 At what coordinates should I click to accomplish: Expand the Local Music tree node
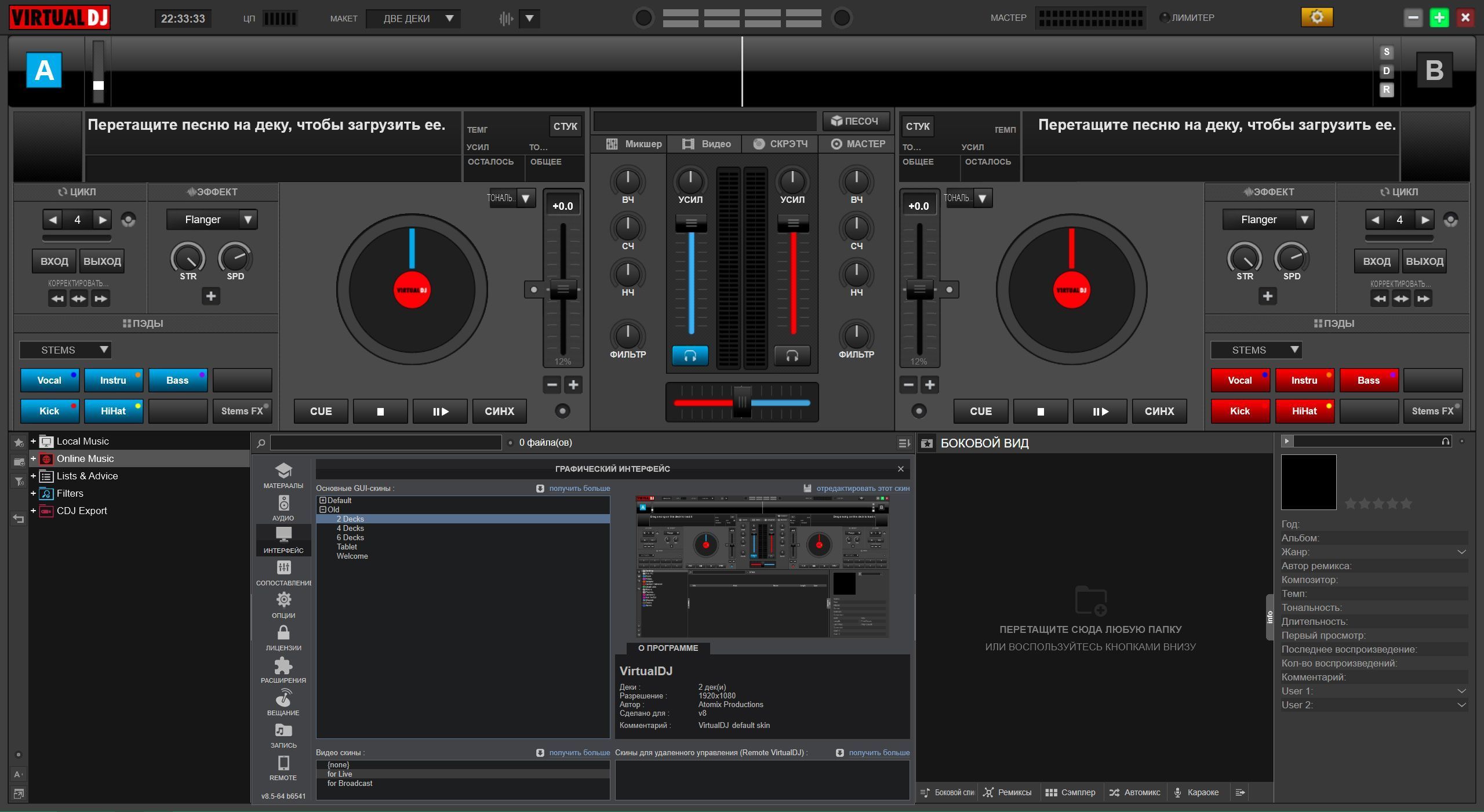[33, 441]
